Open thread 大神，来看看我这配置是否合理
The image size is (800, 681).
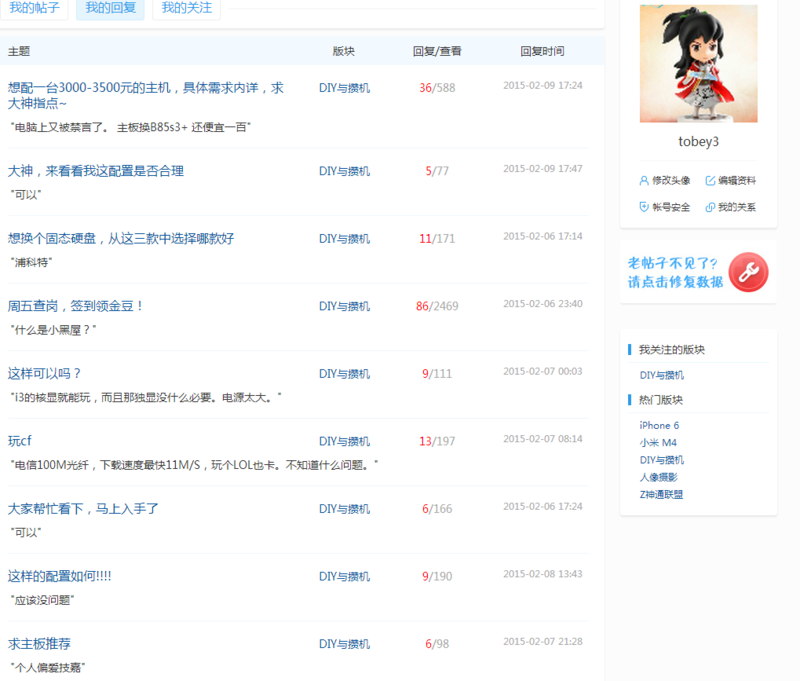pos(96,171)
